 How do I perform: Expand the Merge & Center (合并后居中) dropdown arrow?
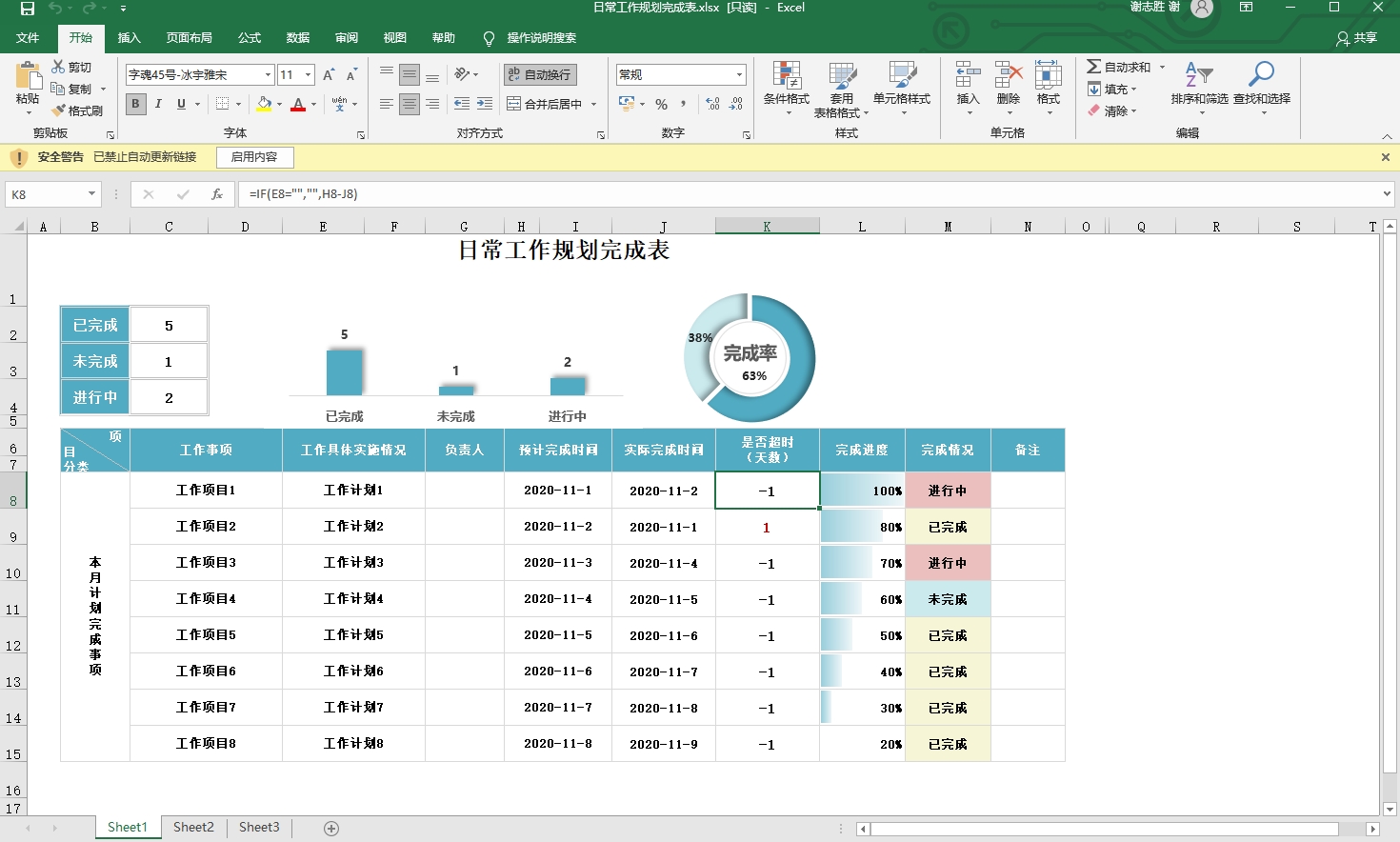[x=593, y=104]
